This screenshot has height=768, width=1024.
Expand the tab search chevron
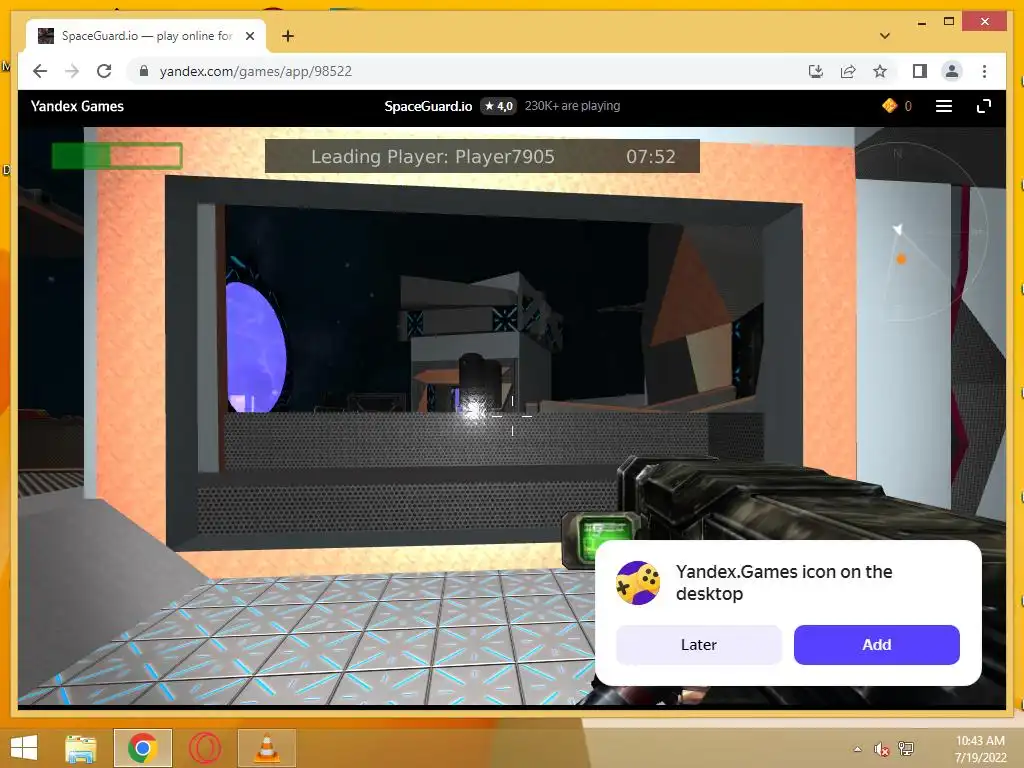coord(885,36)
